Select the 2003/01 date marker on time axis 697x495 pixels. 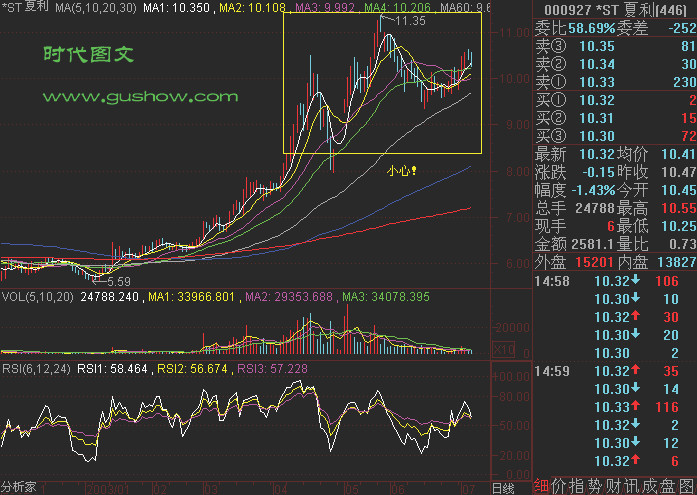108,489
